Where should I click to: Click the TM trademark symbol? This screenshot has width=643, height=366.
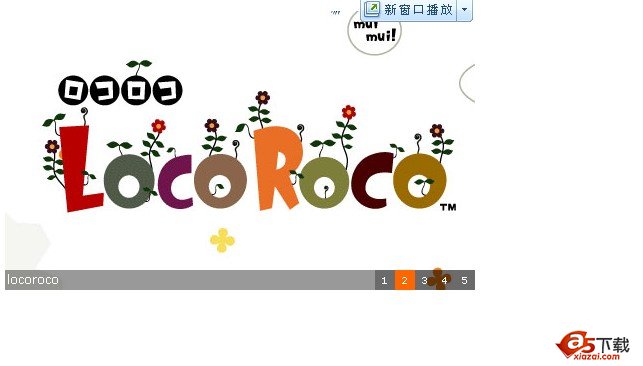[x=448, y=207]
